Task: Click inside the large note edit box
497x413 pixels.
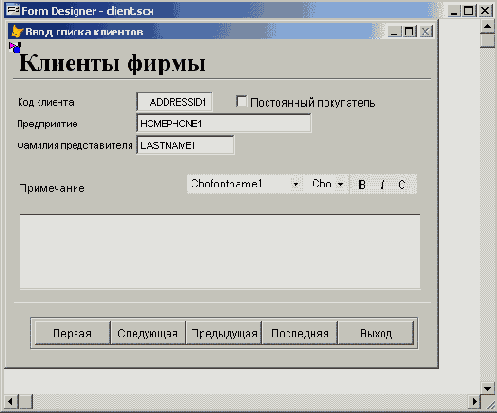Action: tap(220, 252)
